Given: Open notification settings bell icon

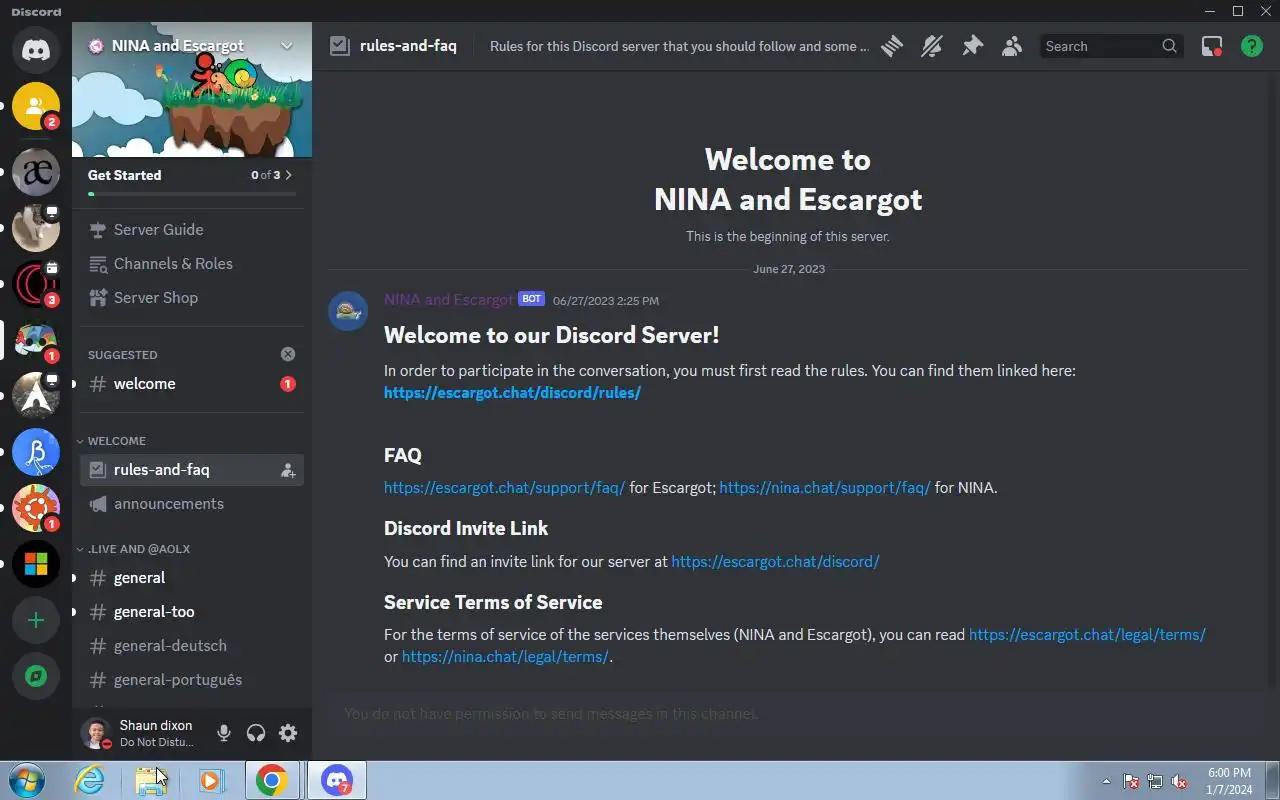Looking at the screenshot, I should pos(932,46).
